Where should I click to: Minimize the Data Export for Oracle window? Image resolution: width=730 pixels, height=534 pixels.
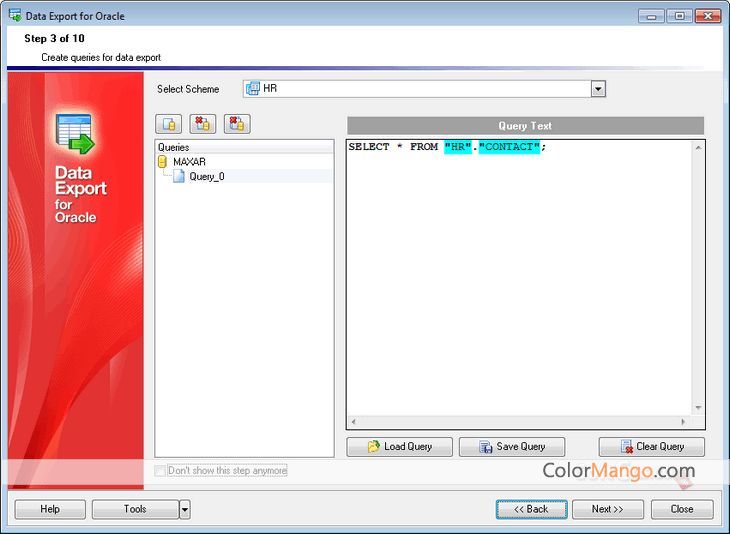[651, 16]
